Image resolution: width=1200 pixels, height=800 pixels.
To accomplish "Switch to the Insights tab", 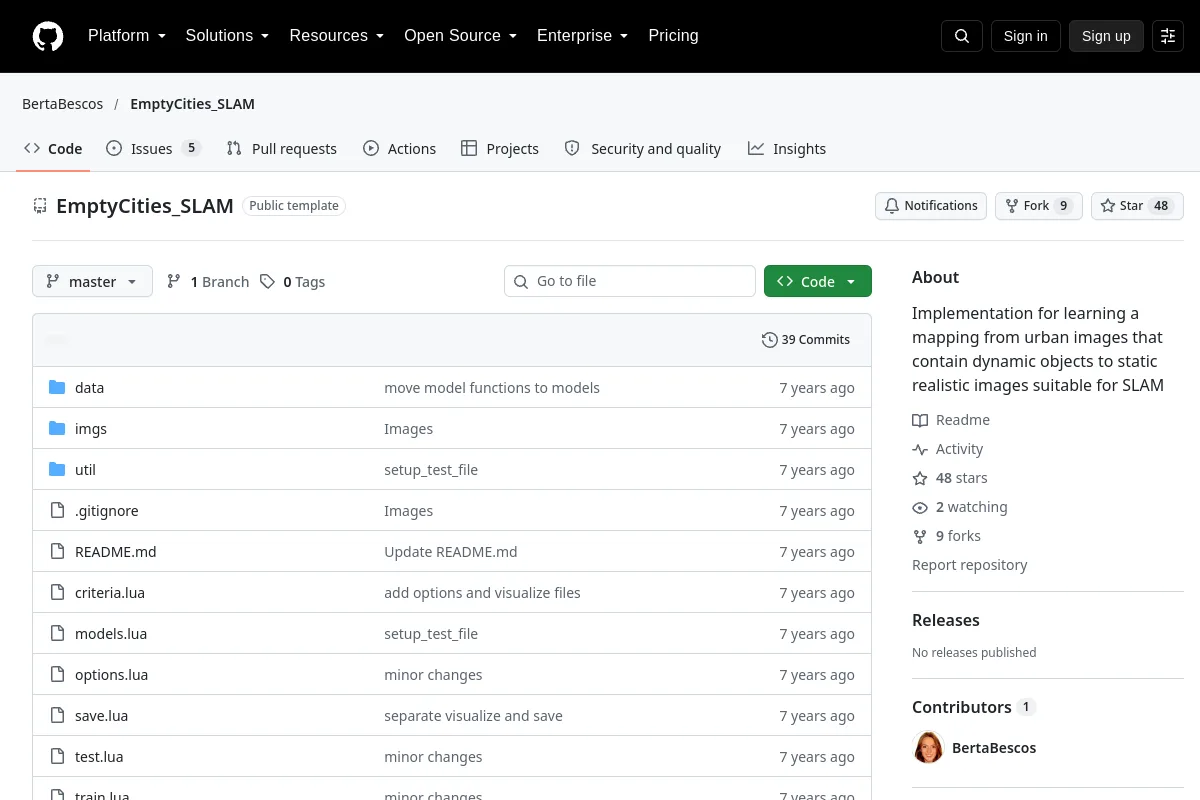I will [x=787, y=149].
